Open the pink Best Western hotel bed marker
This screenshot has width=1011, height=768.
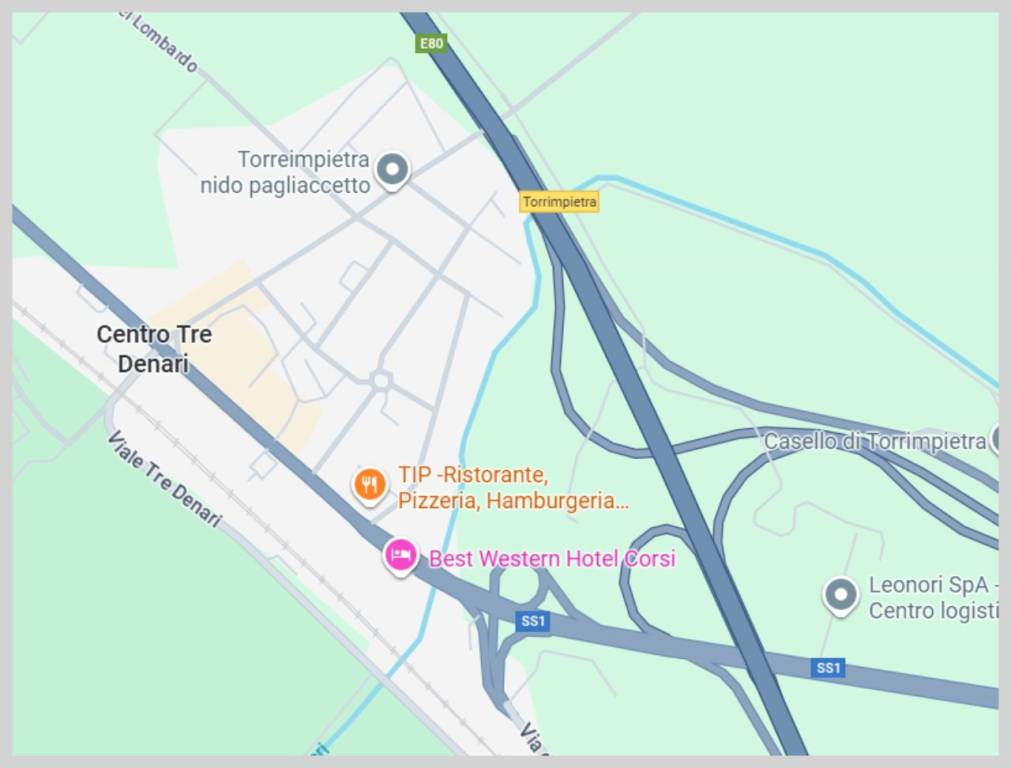tap(400, 556)
